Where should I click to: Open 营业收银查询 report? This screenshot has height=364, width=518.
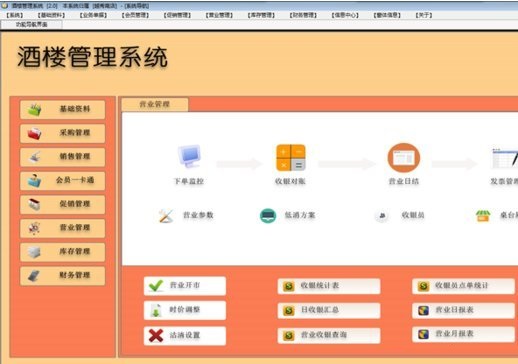pos(329,335)
